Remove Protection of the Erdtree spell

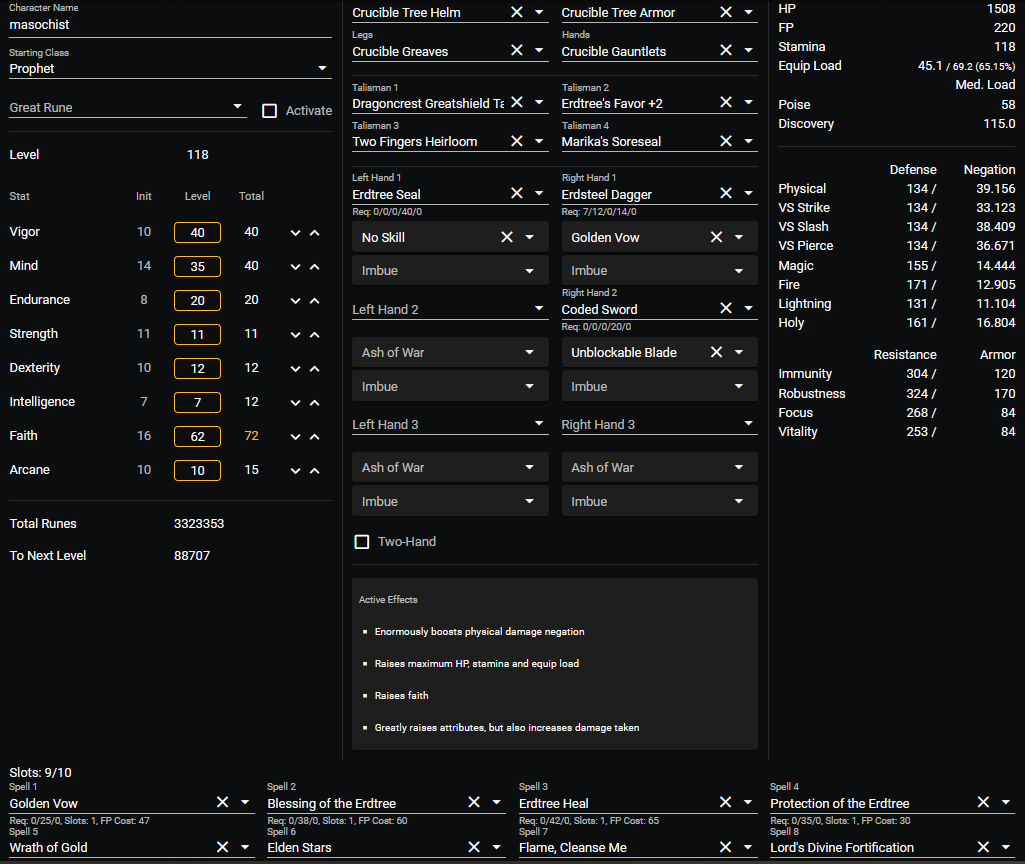pos(983,802)
